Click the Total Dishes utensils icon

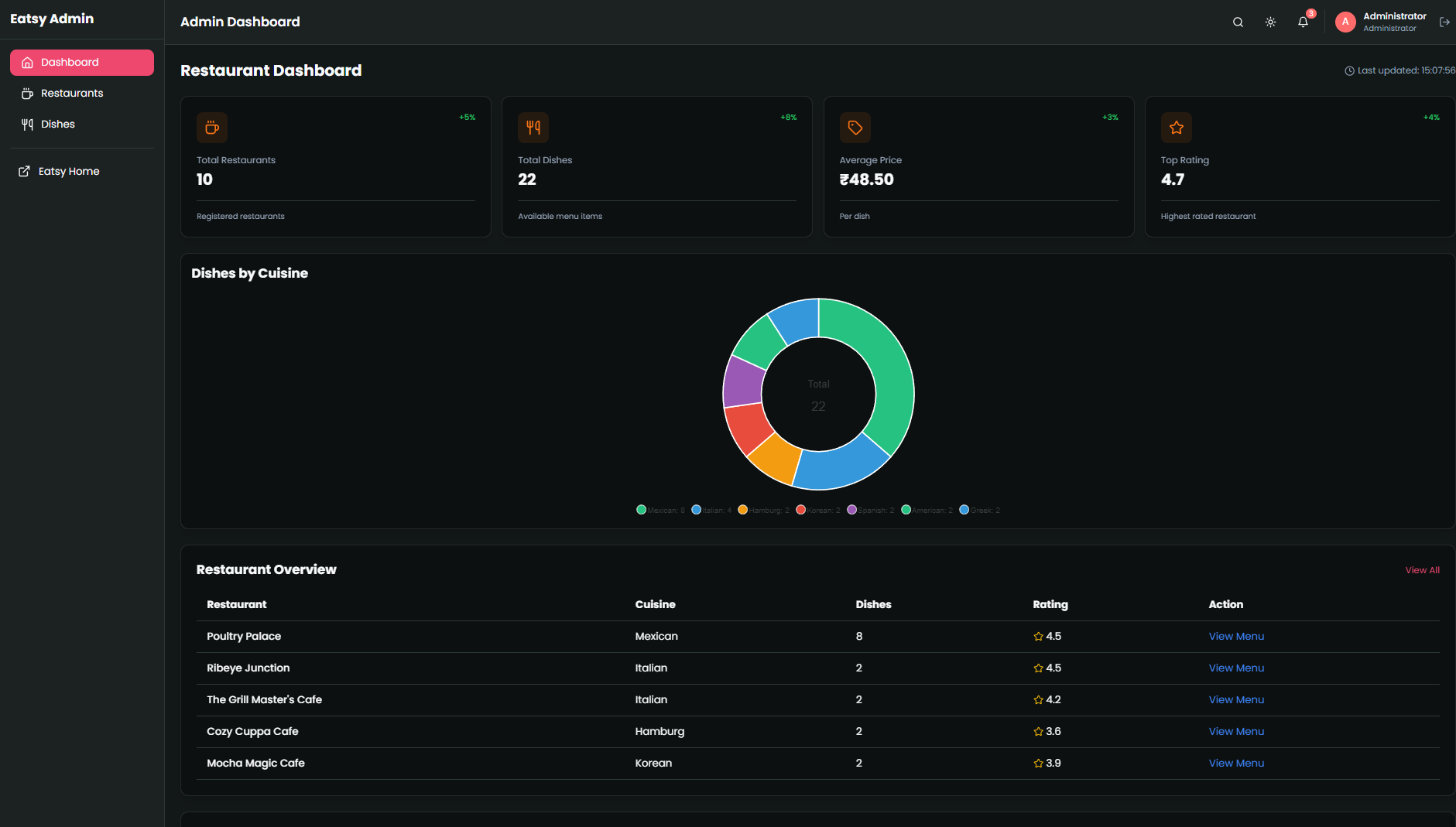pyautogui.click(x=533, y=128)
